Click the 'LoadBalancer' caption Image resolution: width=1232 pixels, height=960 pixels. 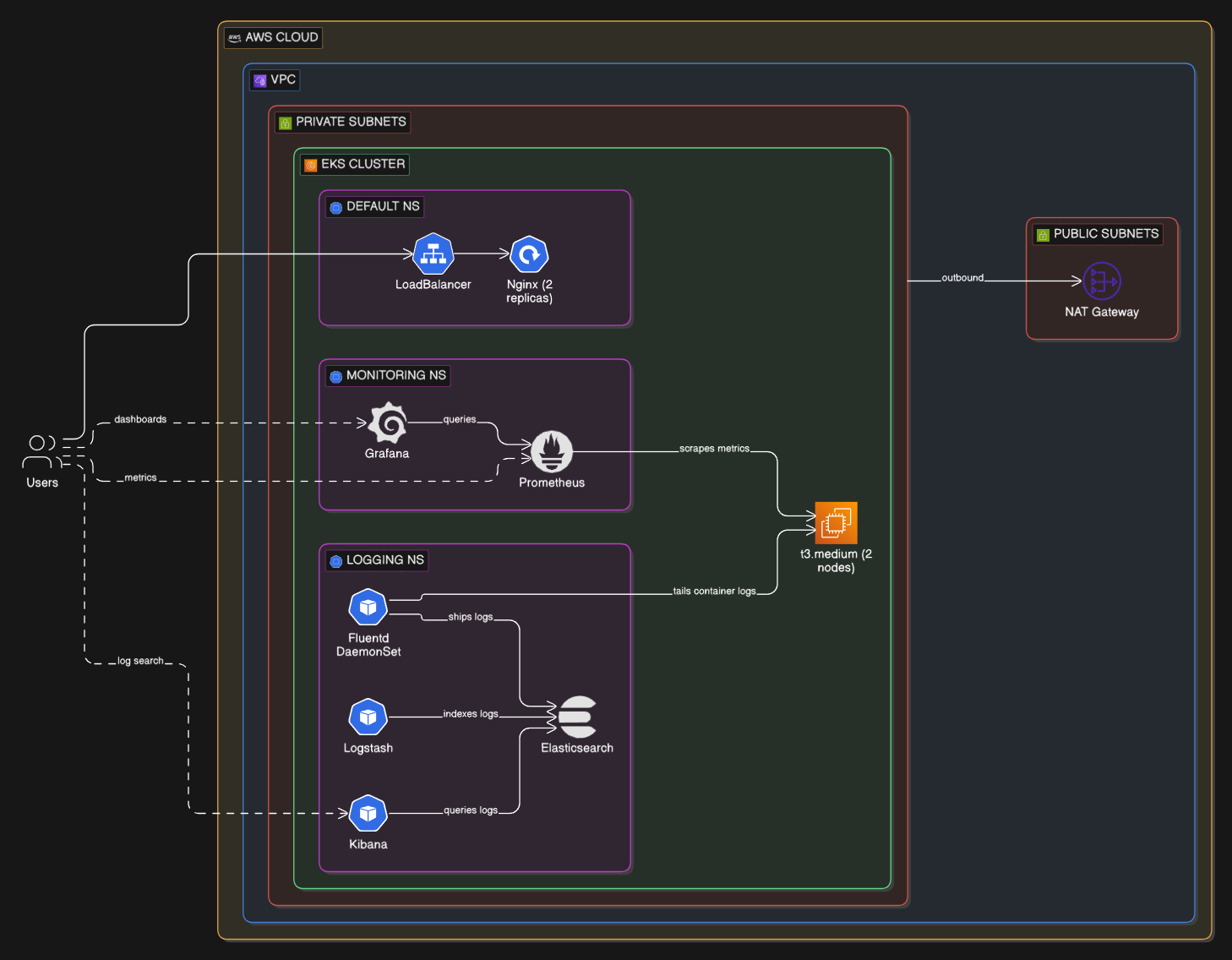[x=433, y=285]
